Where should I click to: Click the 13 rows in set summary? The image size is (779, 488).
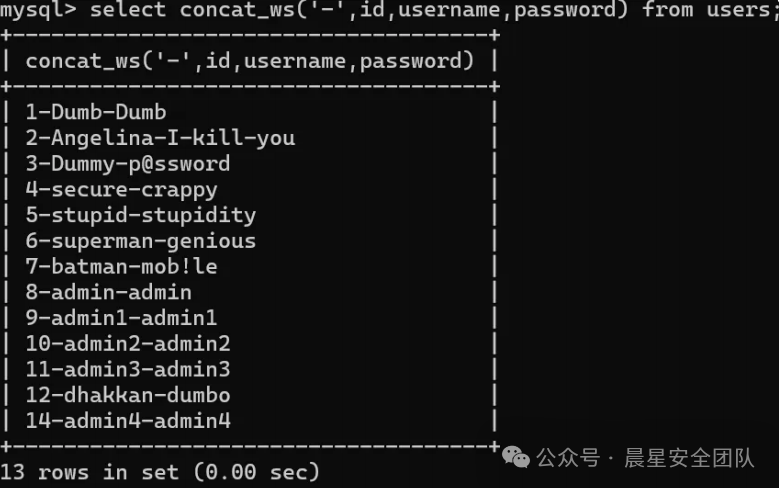[x=160, y=471]
